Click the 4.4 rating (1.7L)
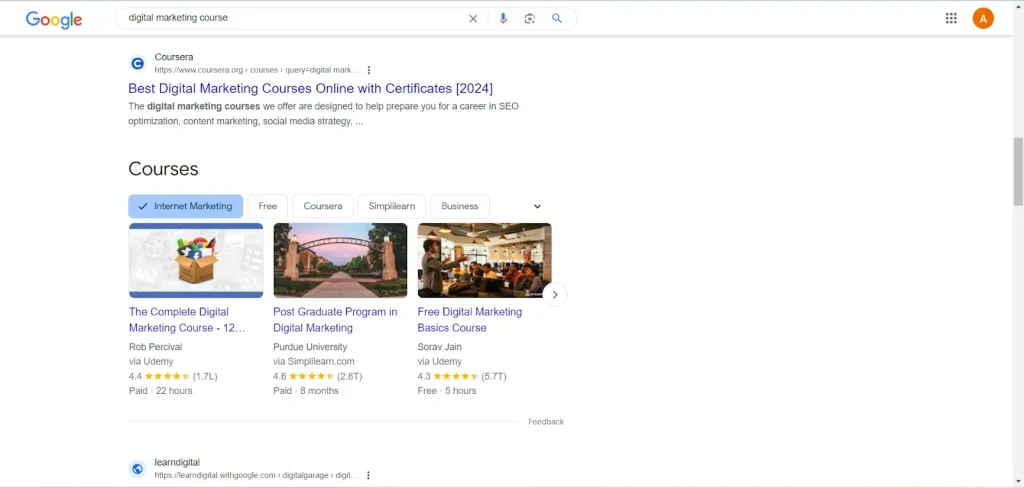This screenshot has height=488, width=1024. (x=173, y=376)
